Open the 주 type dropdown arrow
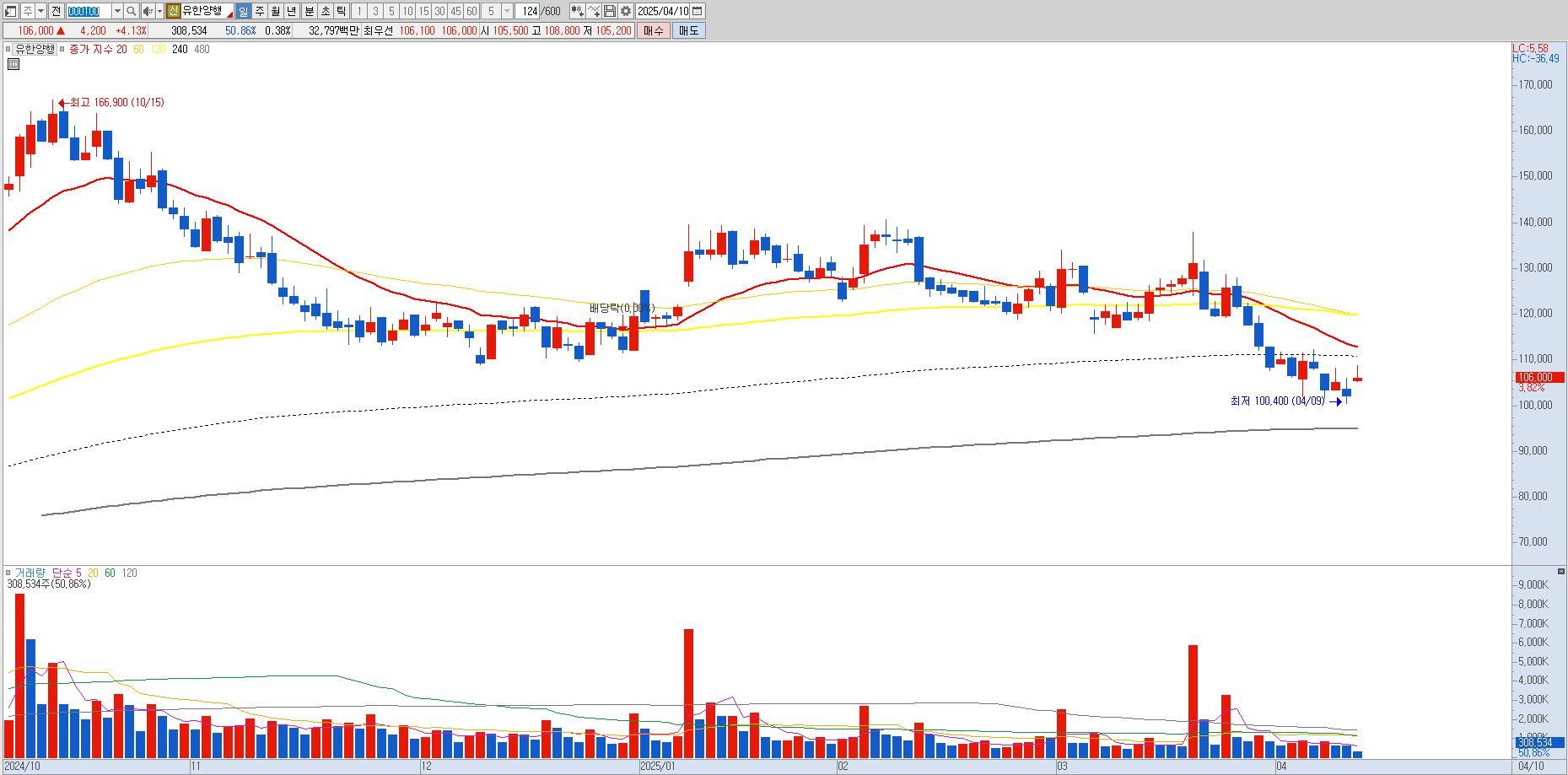Image resolution: width=1568 pixels, height=775 pixels. 40,11
